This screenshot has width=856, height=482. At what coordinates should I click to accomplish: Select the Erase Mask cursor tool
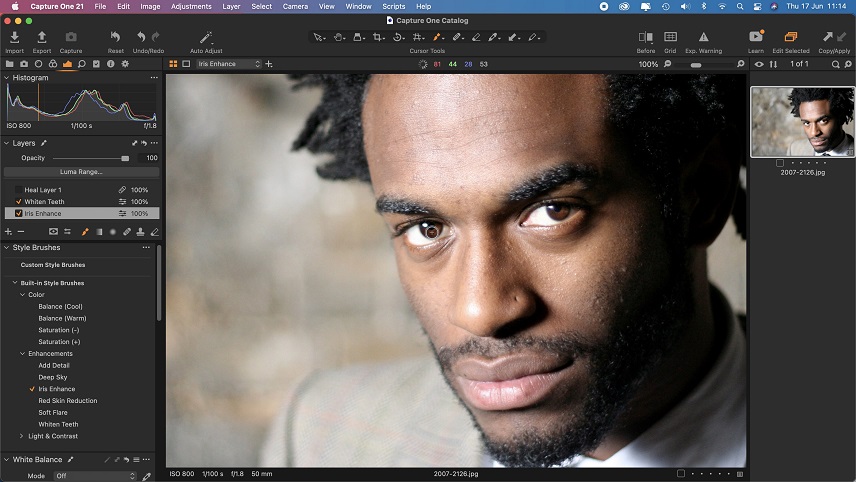tap(476, 37)
